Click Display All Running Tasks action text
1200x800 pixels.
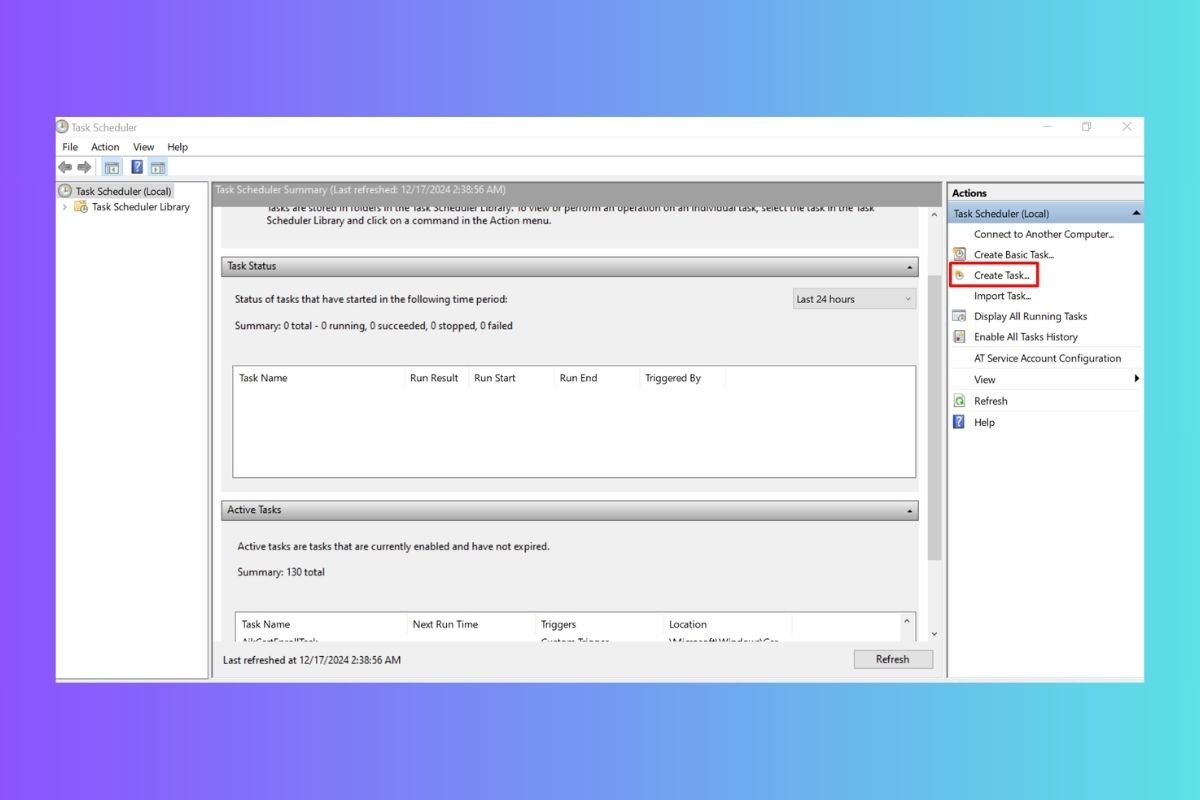1031,316
